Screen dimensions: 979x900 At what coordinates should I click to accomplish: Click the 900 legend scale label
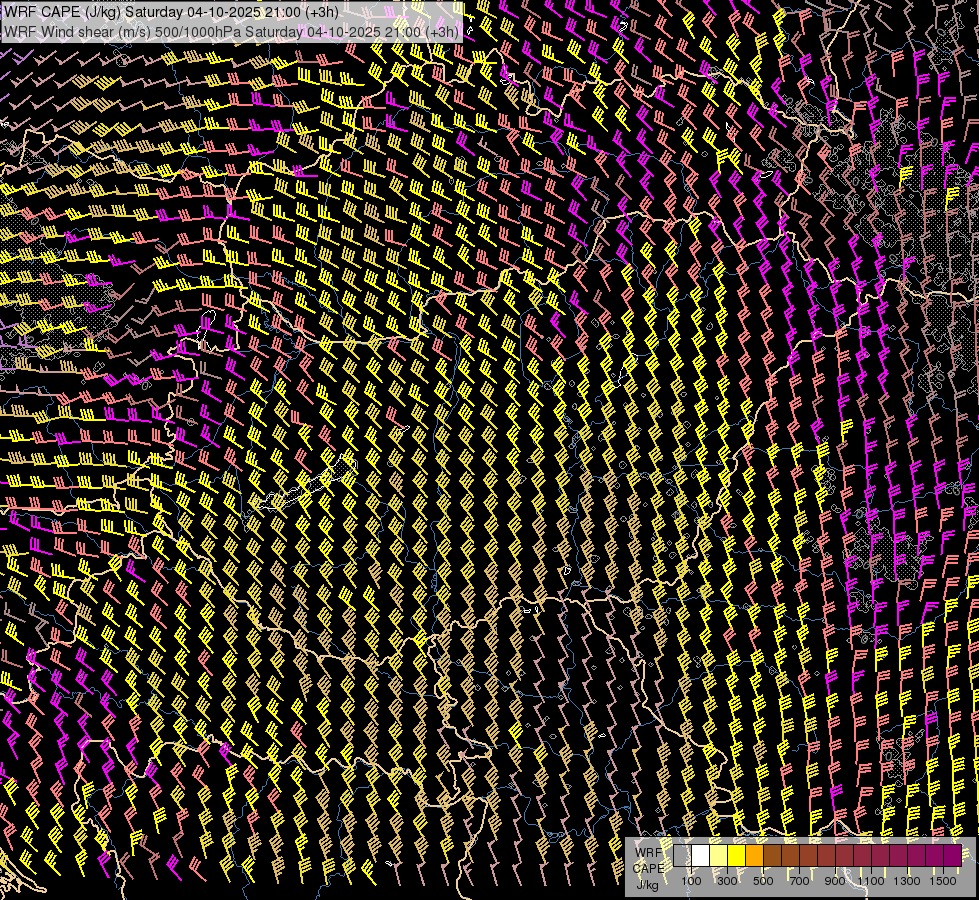[x=835, y=881]
